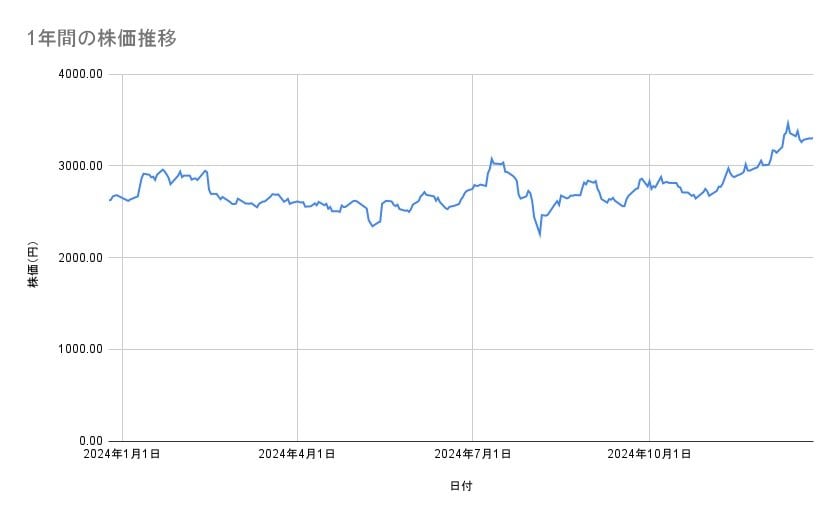Image resolution: width=839 pixels, height=519 pixels.
Task: Select the last data point of the line
Action: pos(812,138)
